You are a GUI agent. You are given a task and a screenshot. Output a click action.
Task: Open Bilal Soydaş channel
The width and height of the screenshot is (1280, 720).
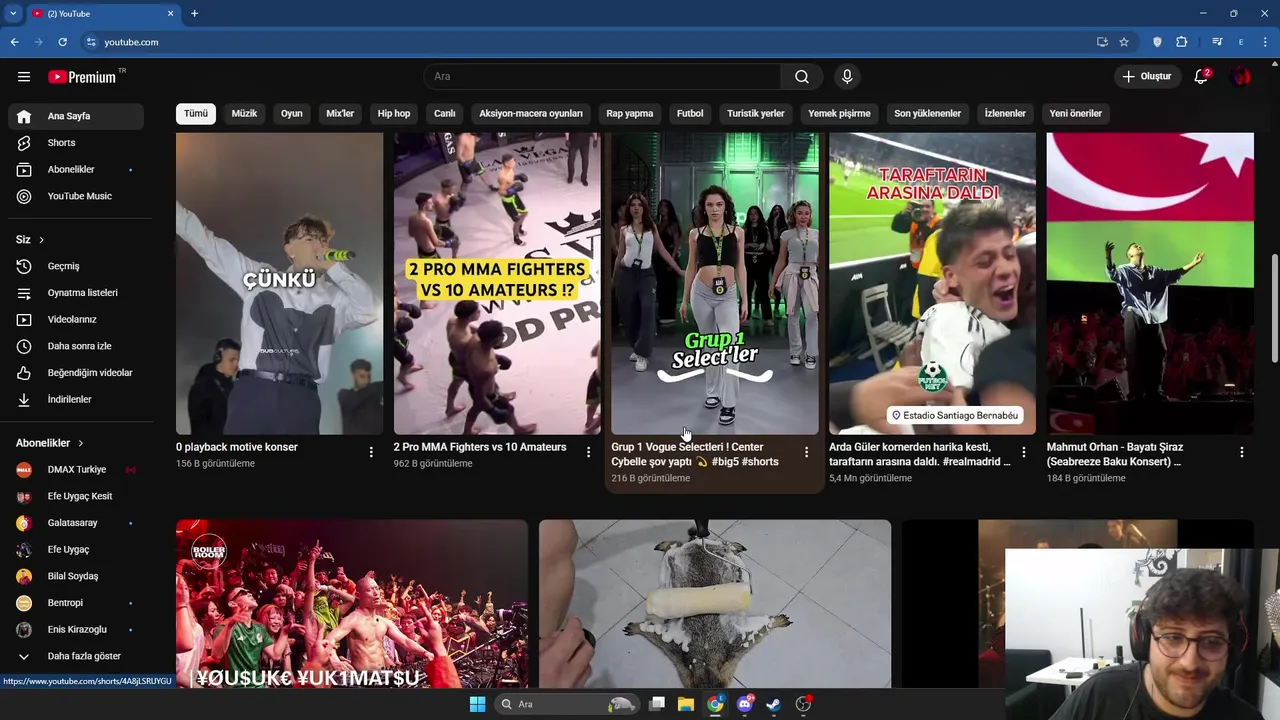click(76, 576)
